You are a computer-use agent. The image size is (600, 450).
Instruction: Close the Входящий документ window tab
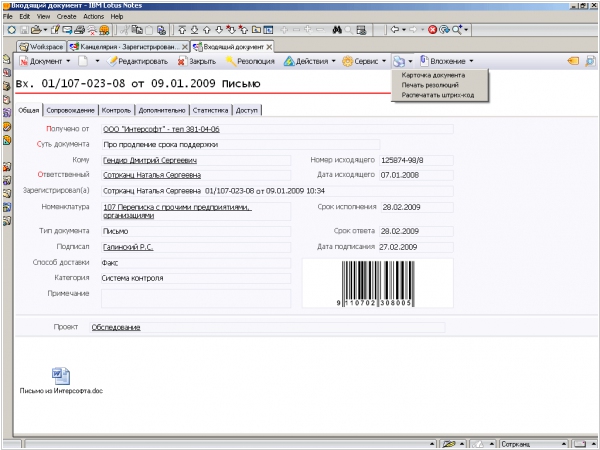(x=269, y=47)
